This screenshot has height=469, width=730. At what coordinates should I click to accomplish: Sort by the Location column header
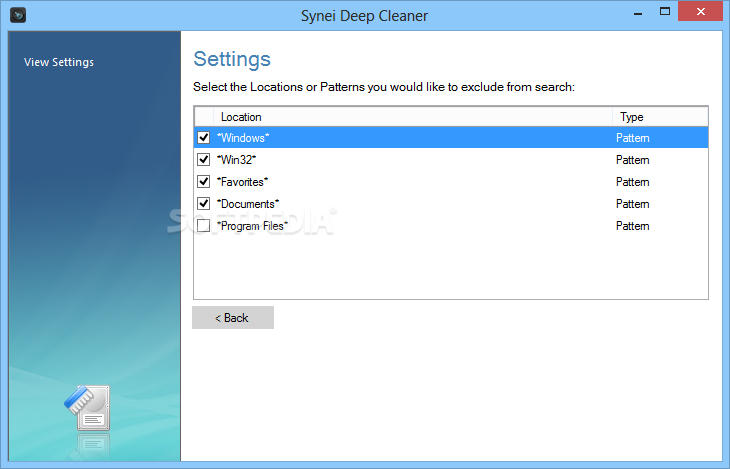(x=412, y=116)
